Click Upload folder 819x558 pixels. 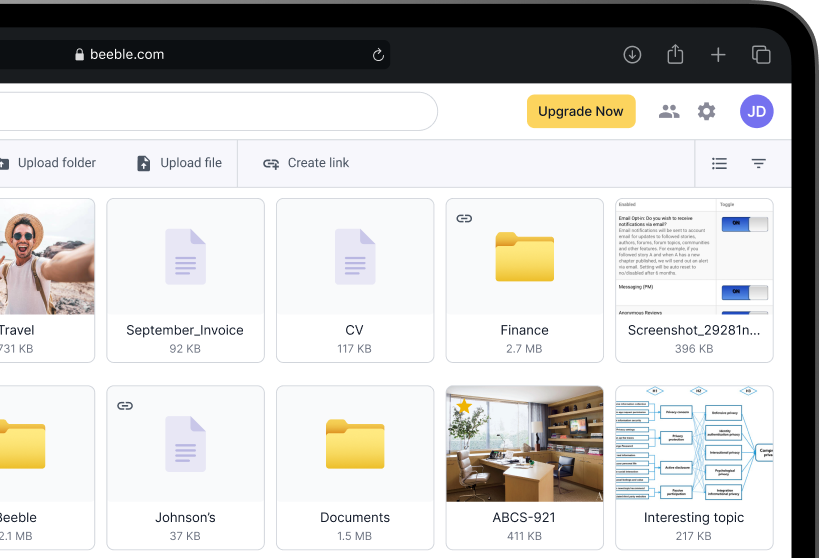point(48,163)
